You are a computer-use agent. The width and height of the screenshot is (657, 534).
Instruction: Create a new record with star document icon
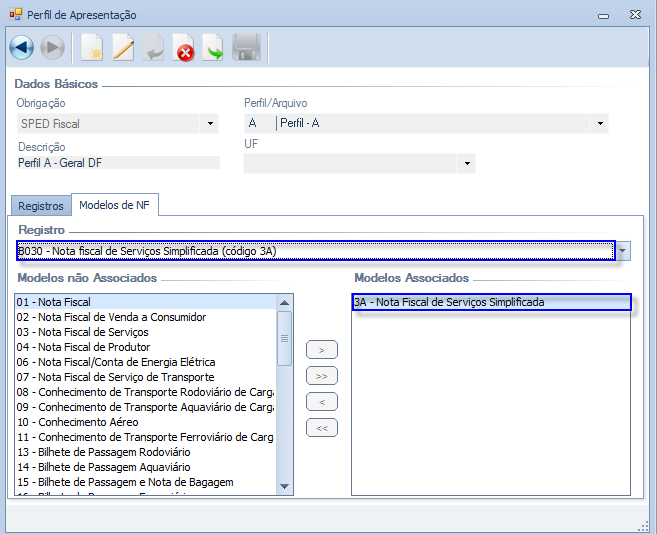click(92, 47)
